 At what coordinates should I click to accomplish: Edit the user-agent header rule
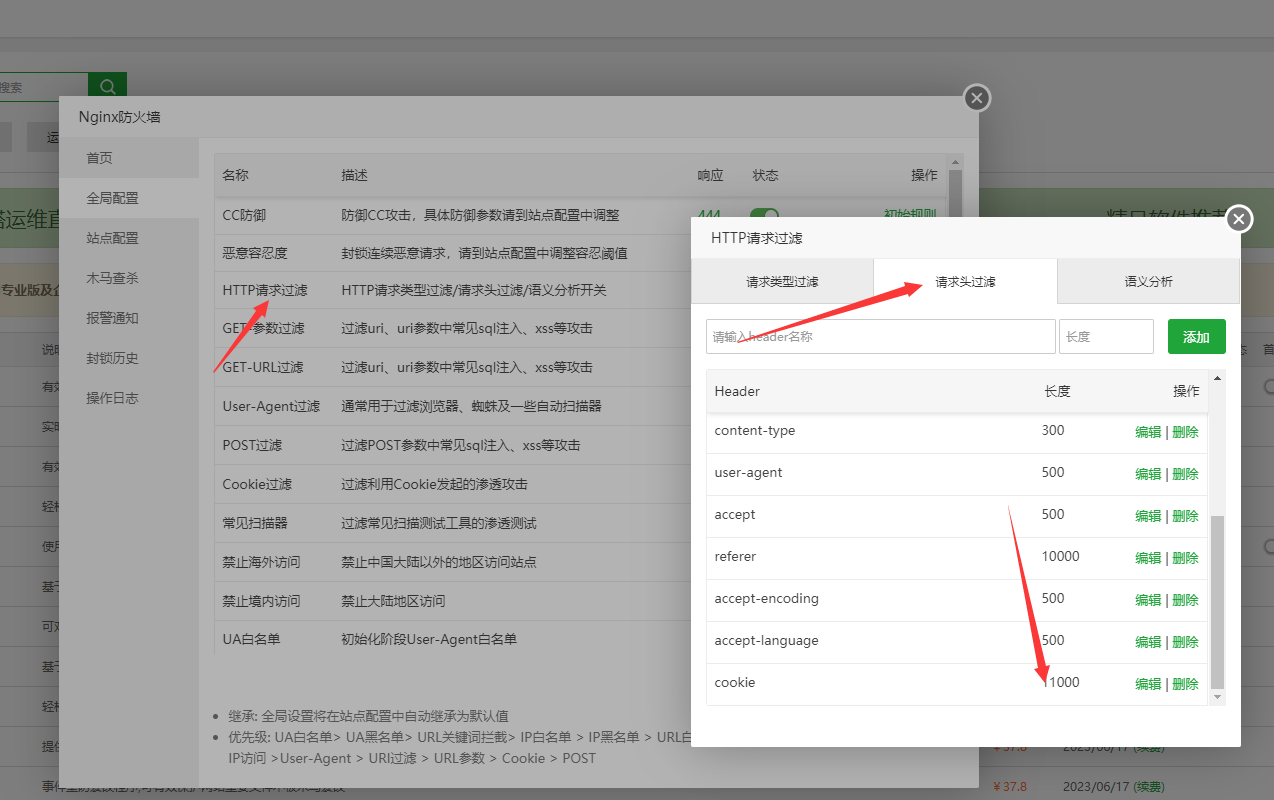(1148, 474)
